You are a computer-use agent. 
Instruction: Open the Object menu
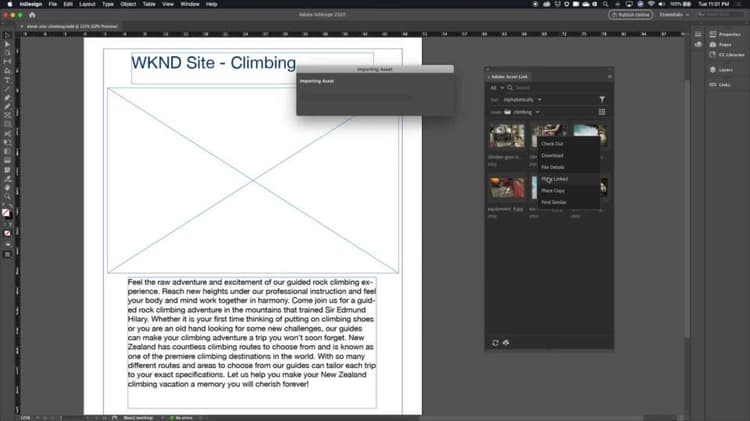coord(128,4)
